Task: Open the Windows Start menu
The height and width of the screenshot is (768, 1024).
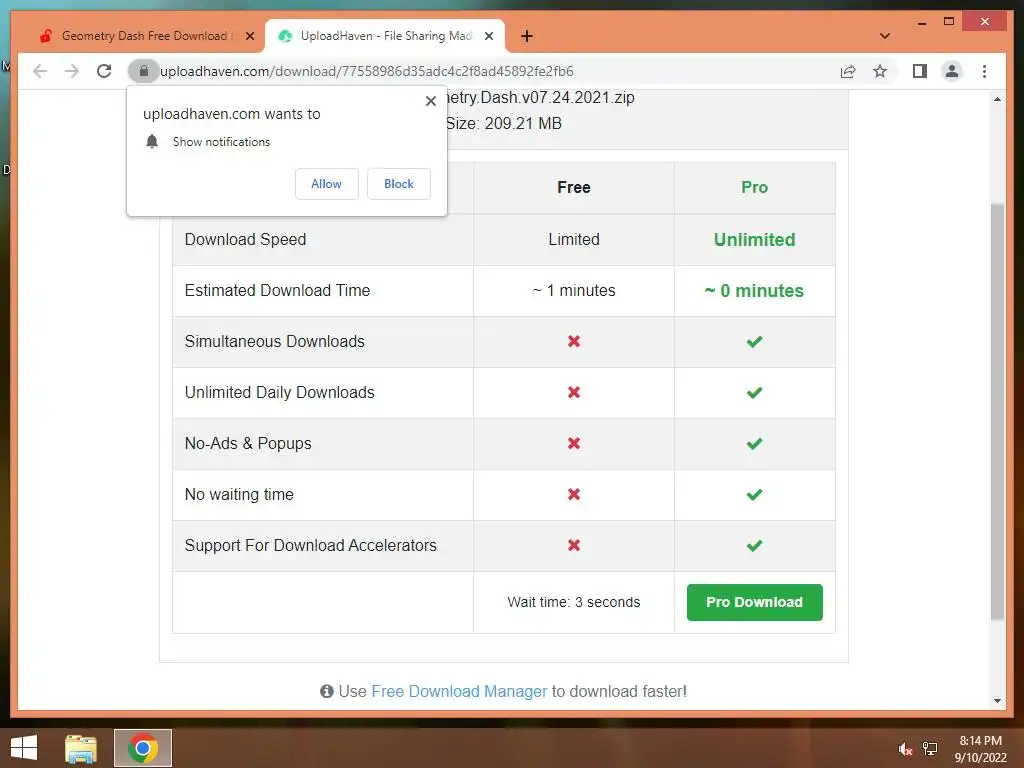Action: click(24, 748)
